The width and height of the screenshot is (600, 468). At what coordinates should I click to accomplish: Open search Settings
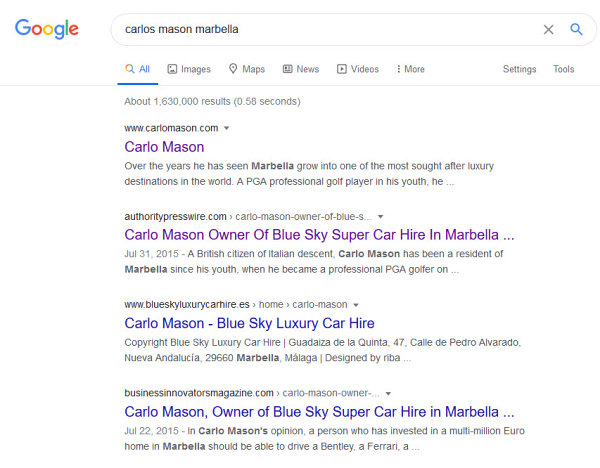519,69
